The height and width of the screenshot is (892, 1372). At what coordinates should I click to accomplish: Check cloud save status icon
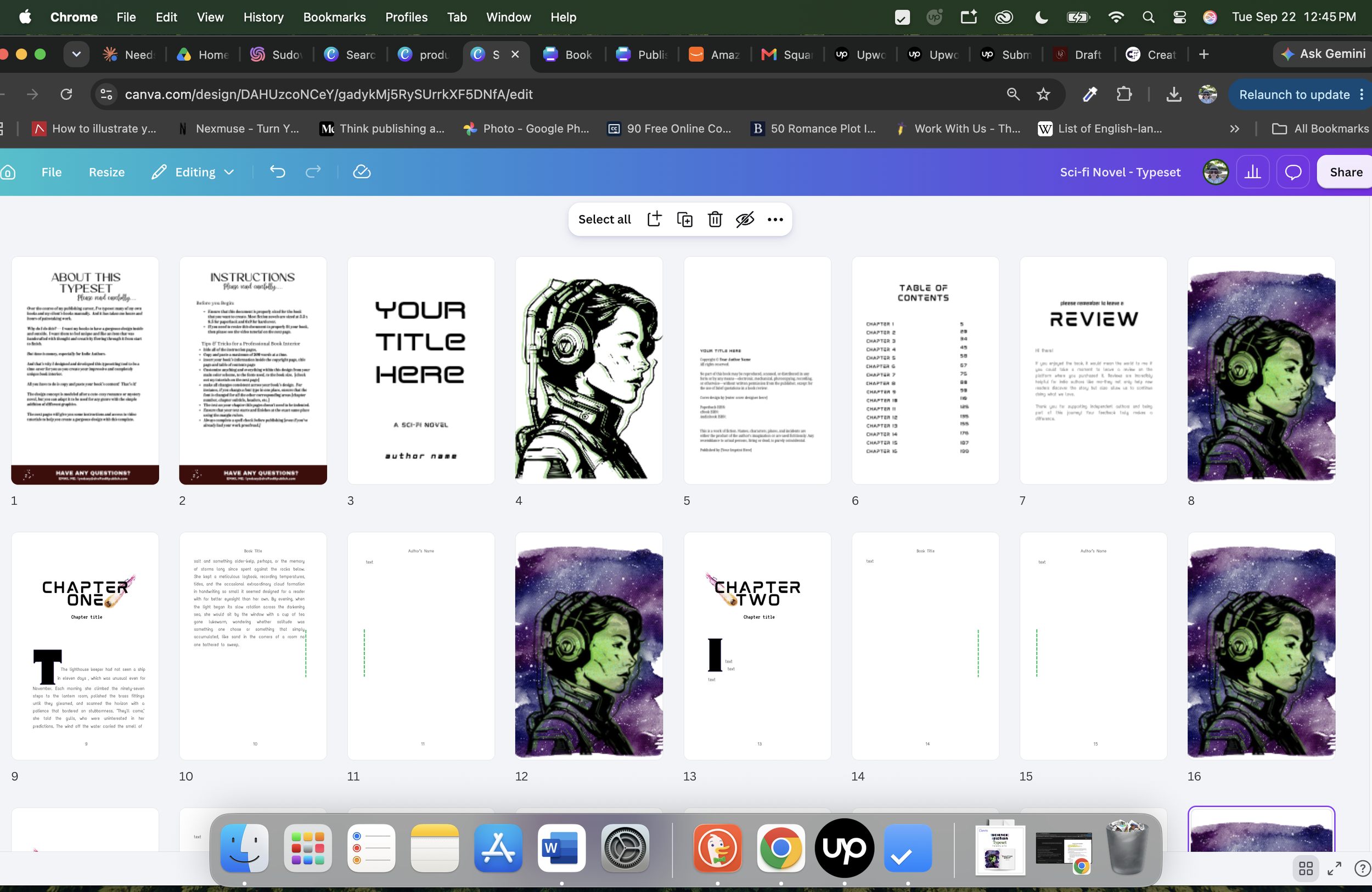[362, 172]
